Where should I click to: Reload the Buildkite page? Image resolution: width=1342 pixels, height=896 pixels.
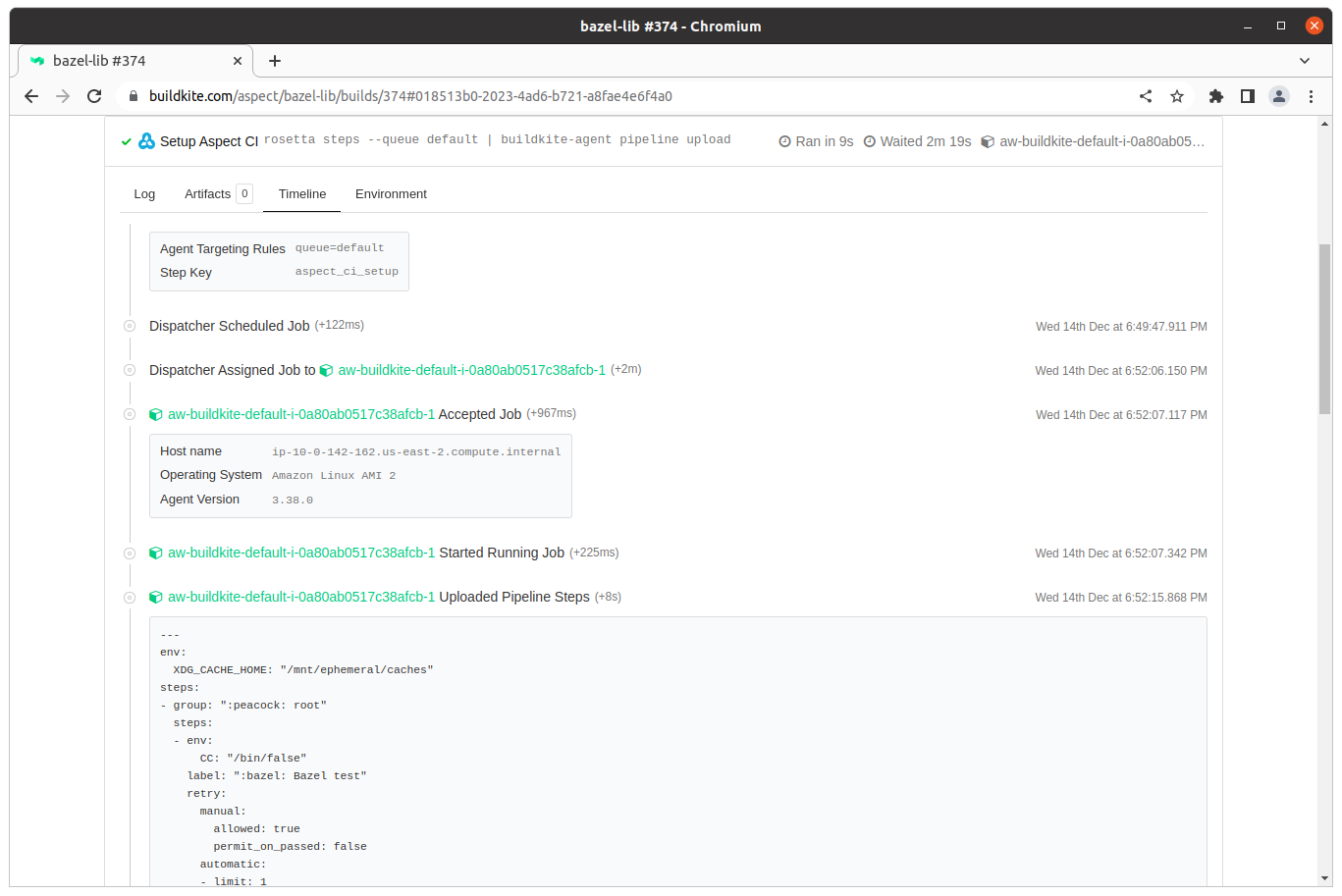94,96
